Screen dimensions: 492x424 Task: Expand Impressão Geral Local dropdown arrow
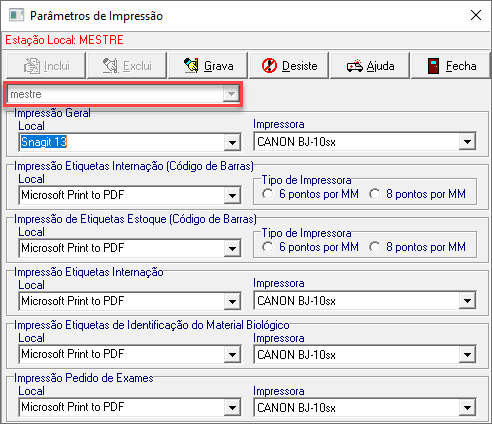[x=232, y=143]
